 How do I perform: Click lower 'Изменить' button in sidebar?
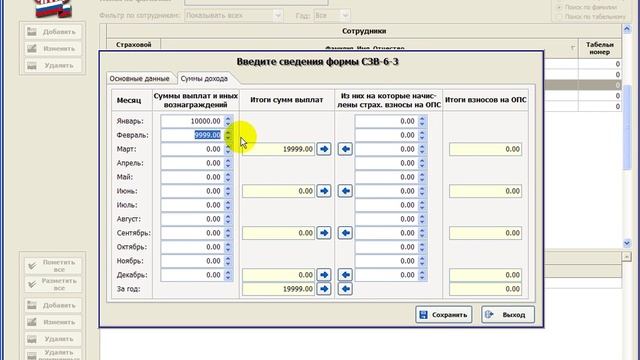(53, 322)
